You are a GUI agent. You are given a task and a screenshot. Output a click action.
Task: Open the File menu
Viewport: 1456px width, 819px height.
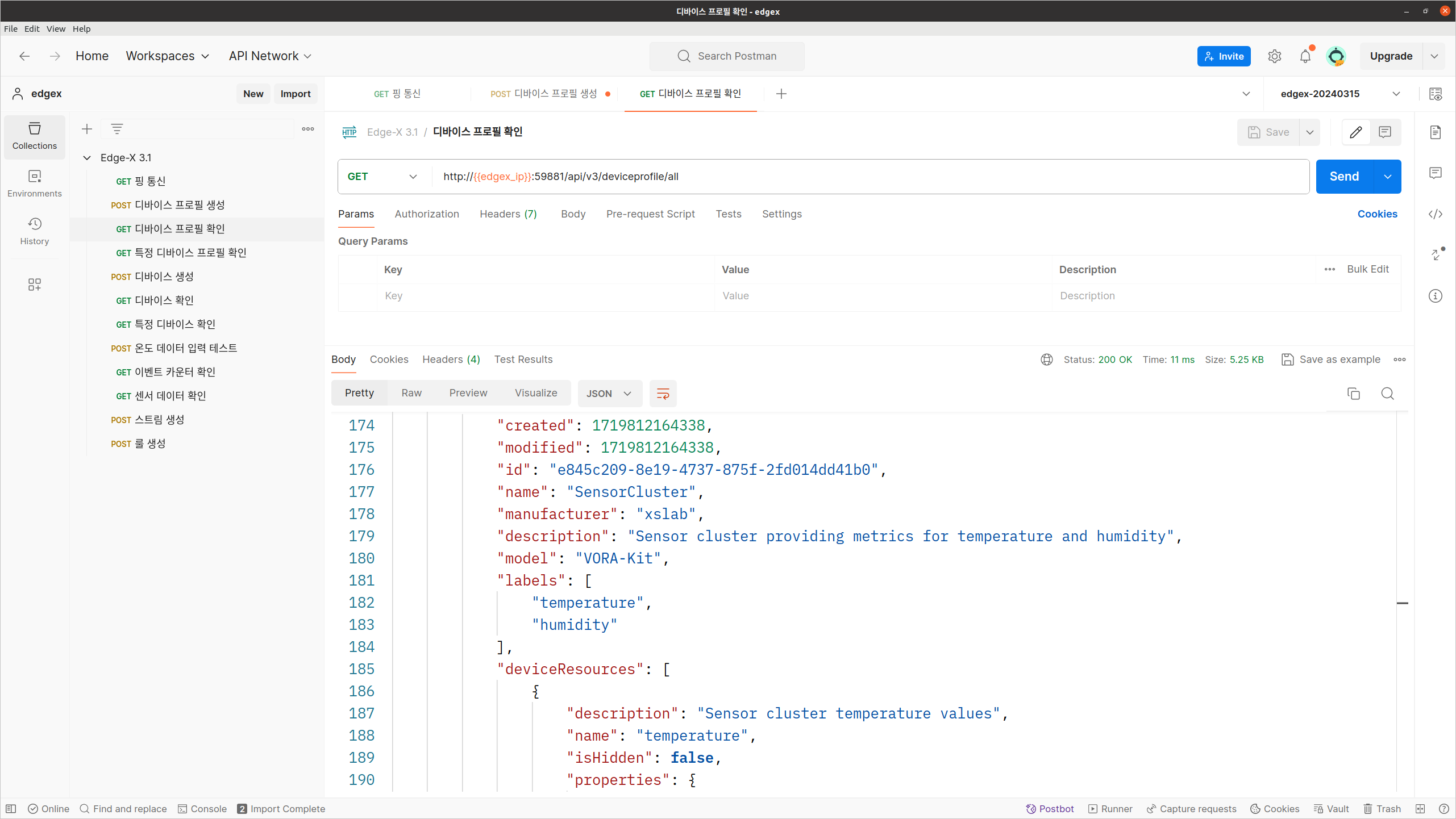11,28
